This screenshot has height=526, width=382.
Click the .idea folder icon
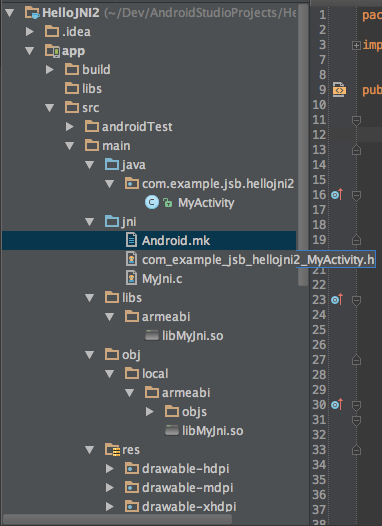coord(52,32)
